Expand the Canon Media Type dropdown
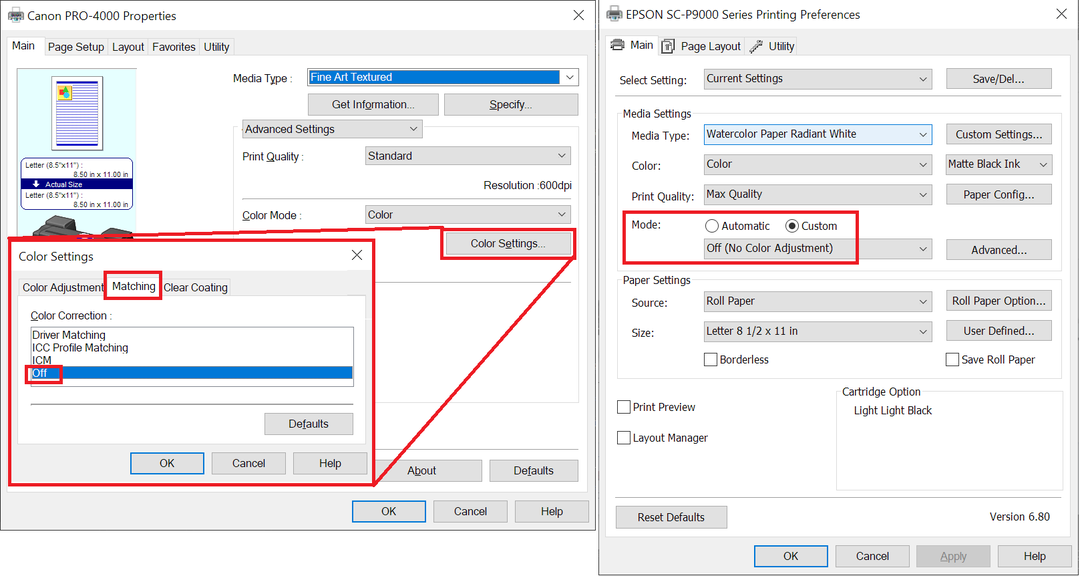1080x576 pixels. pos(569,77)
